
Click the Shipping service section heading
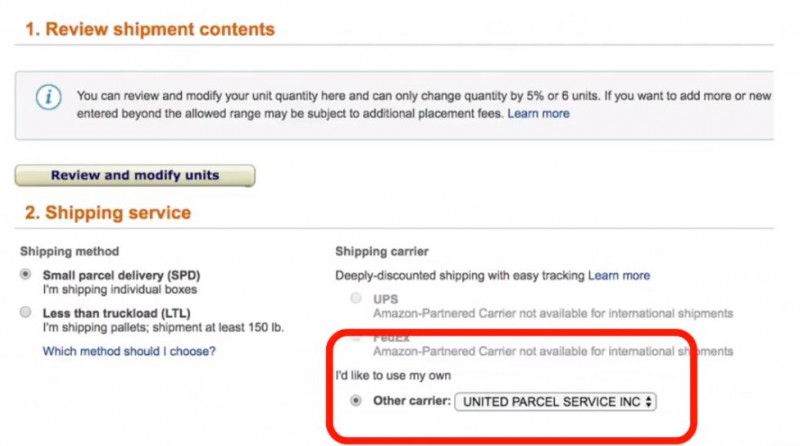click(x=108, y=213)
